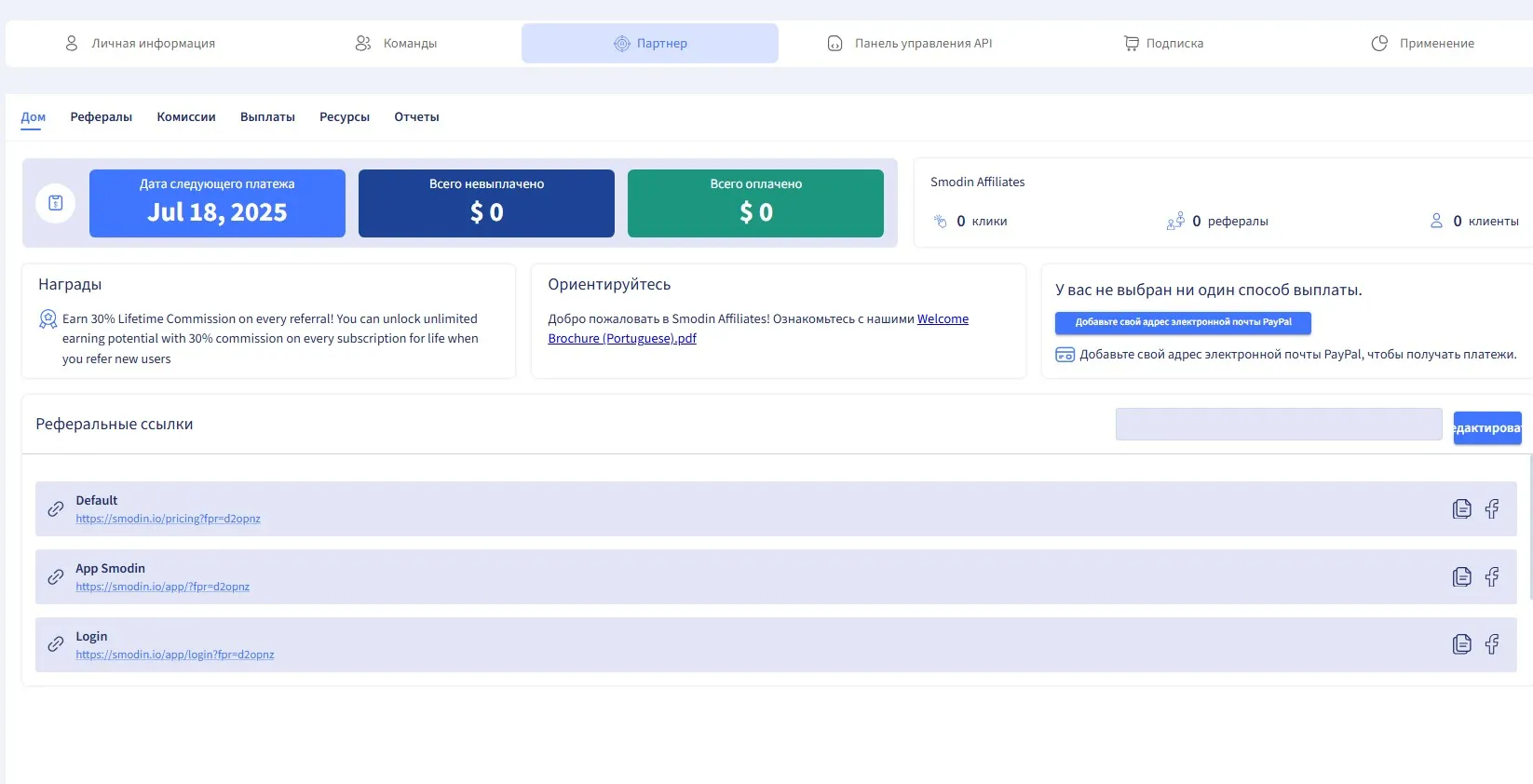Image resolution: width=1533 pixels, height=784 pixels.
Task: Select the Партнер tab
Action: click(650, 44)
